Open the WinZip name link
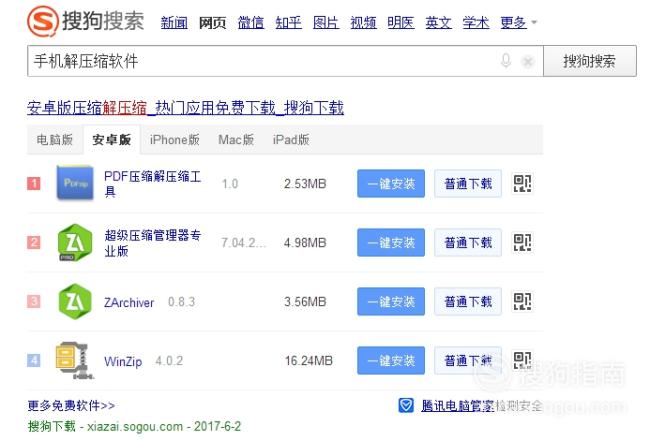Viewport: 650px width, 441px height. [x=123, y=361]
